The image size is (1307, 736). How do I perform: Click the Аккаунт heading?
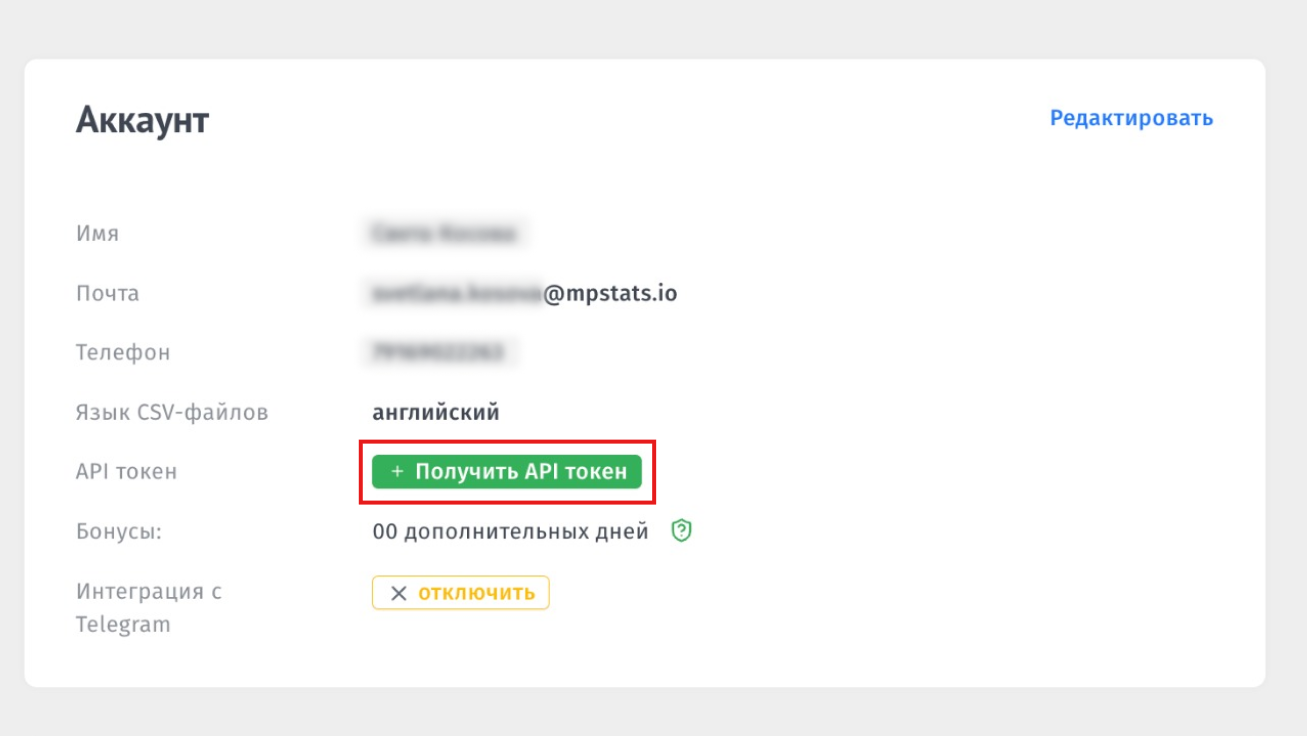point(142,121)
